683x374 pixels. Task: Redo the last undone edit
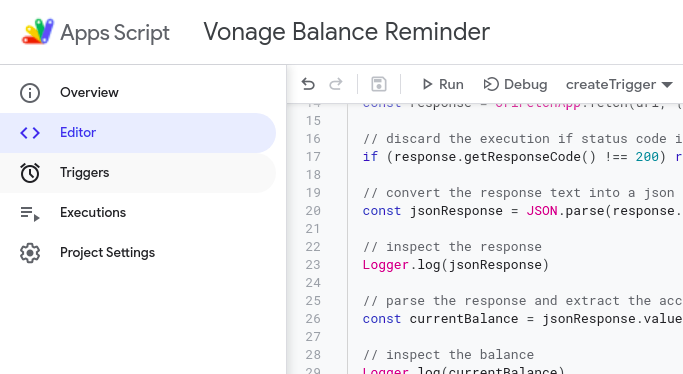point(335,84)
